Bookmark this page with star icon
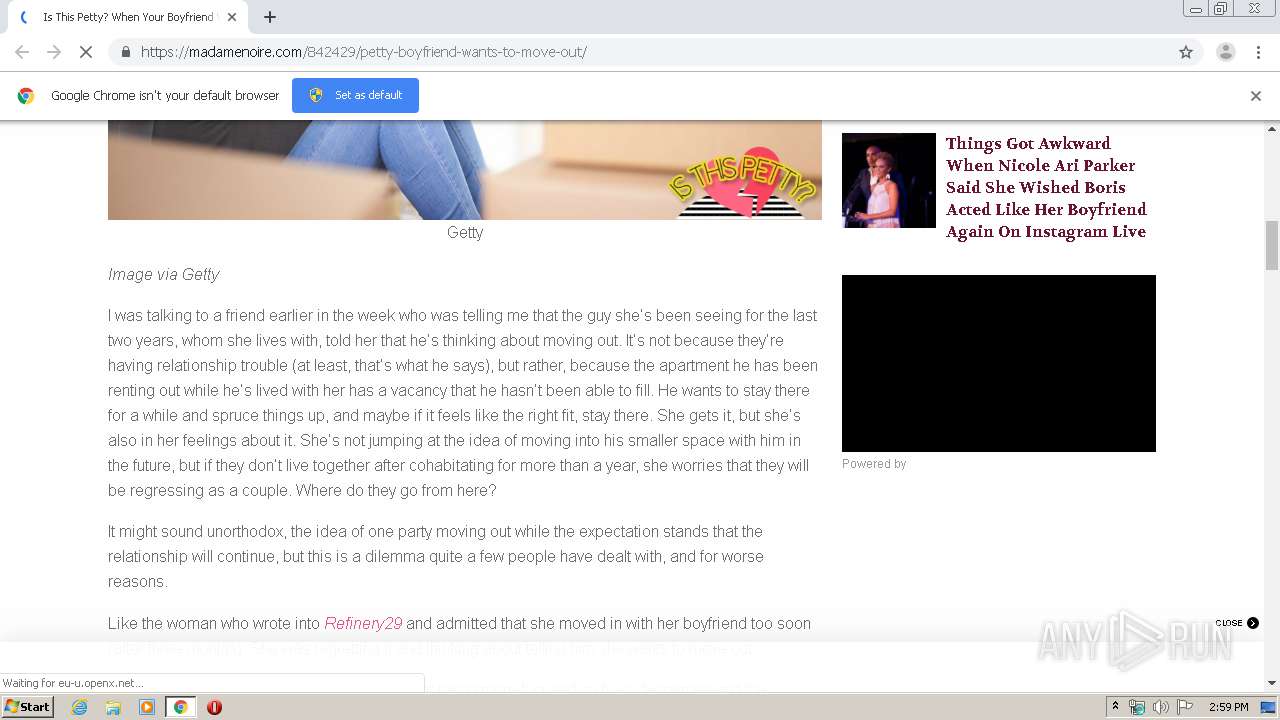The image size is (1280, 720). (x=1186, y=52)
